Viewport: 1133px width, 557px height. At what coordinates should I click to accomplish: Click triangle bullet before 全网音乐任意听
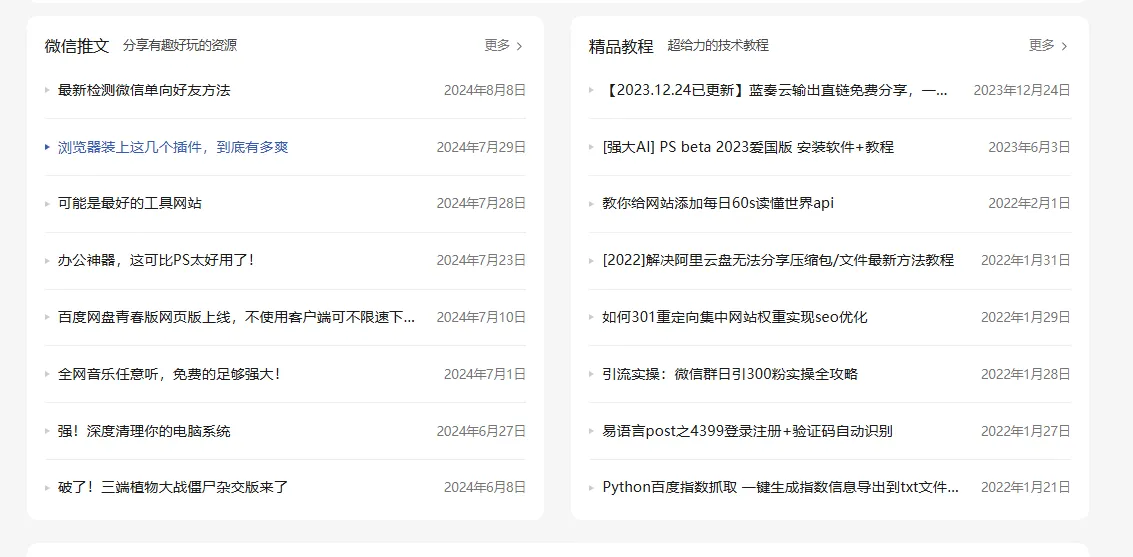[47, 374]
